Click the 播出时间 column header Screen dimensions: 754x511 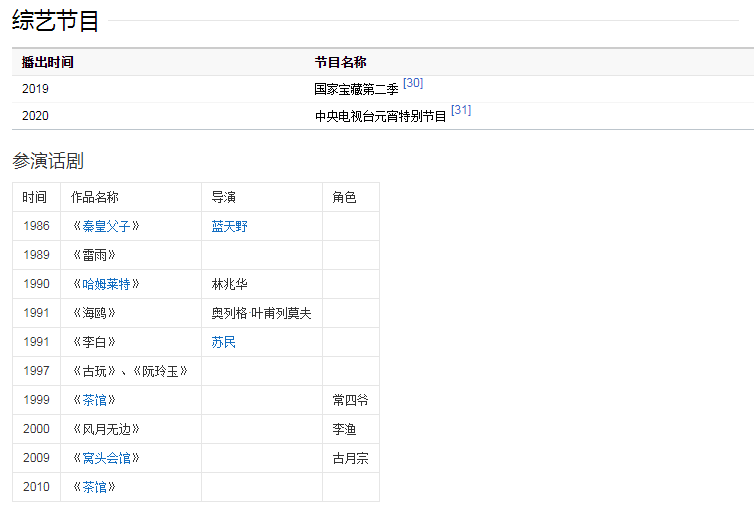click(47, 62)
